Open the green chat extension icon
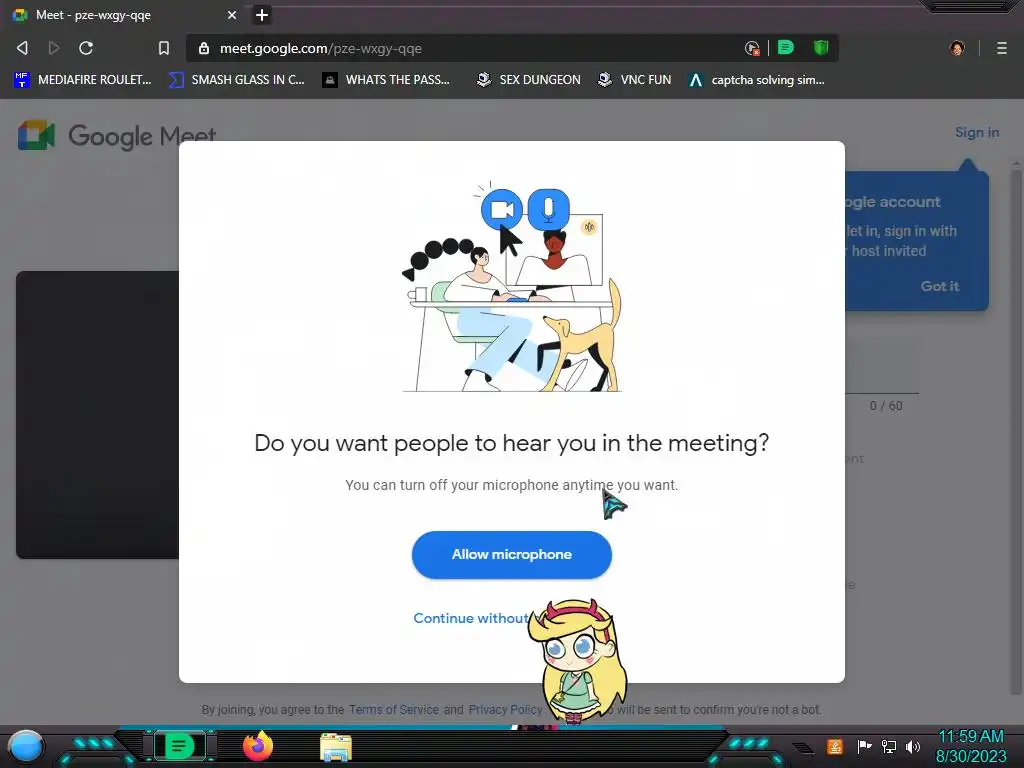Image resolution: width=1024 pixels, height=768 pixels. tap(786, 48)
